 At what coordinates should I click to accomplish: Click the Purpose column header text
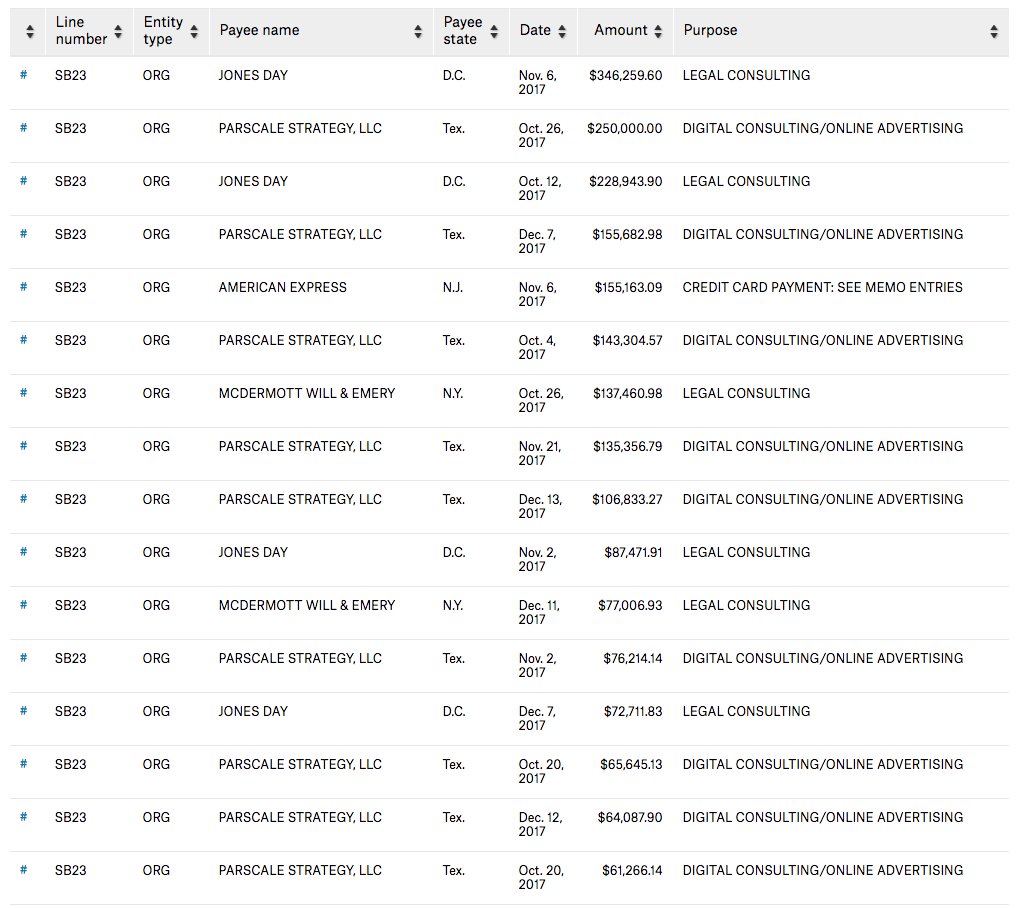(711, 30)
